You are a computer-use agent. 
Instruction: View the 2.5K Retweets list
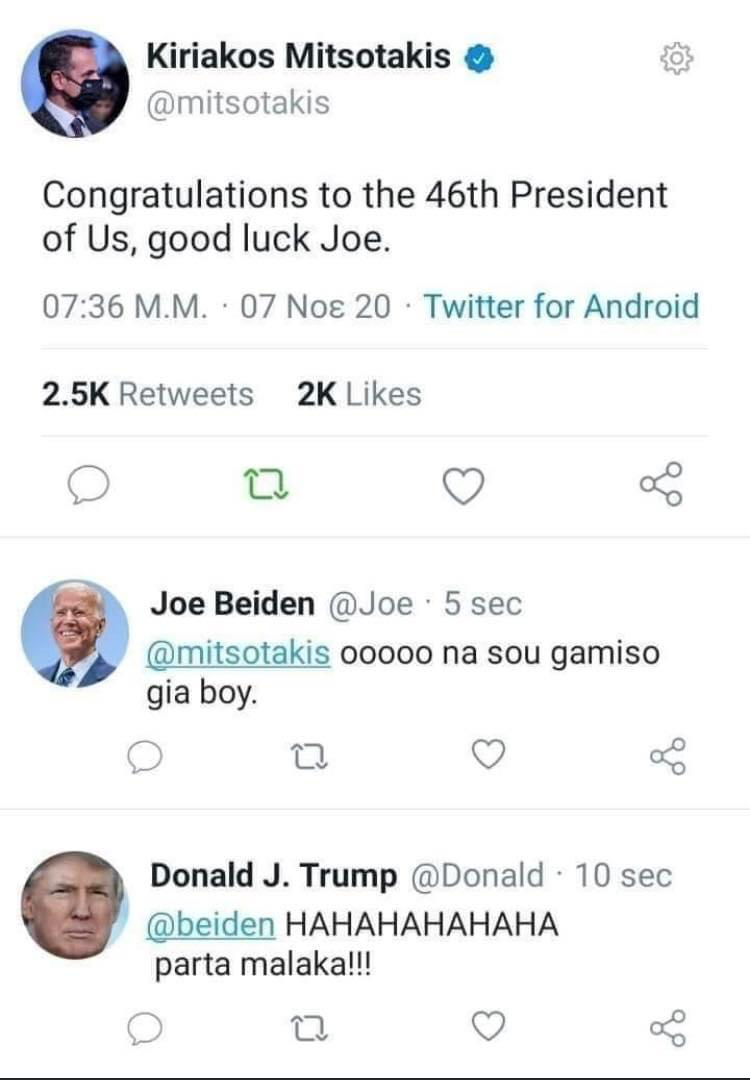(148, 394)
